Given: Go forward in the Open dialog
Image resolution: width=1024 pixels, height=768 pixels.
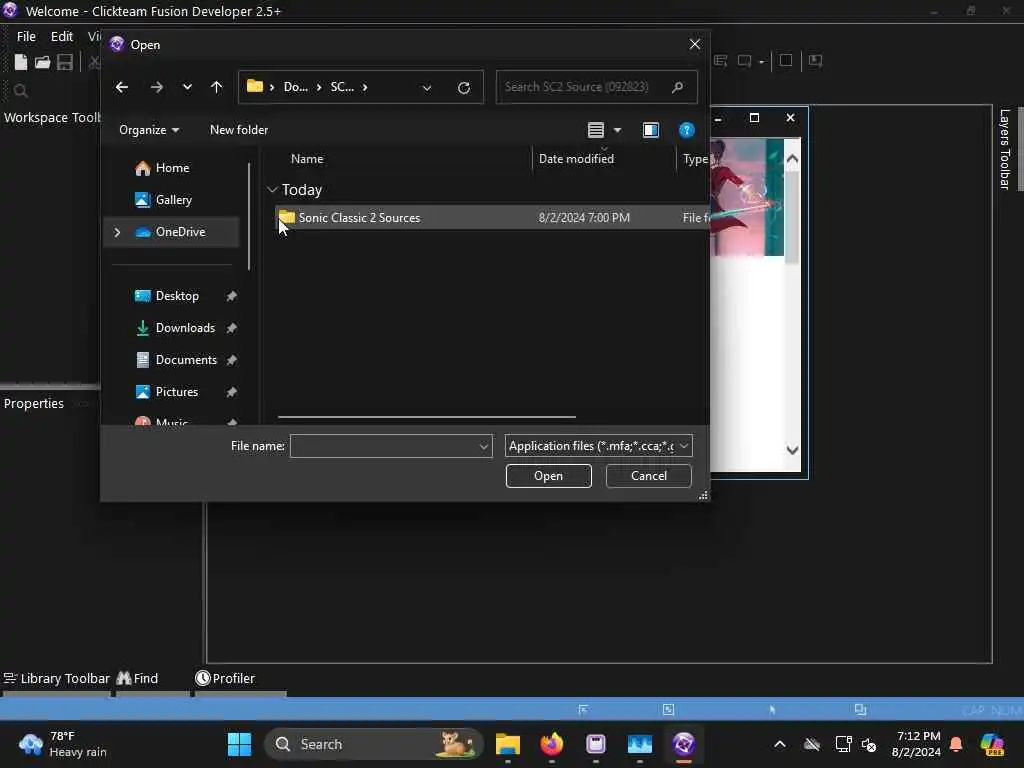Looking at the screenshot, I should click(156, 87).
